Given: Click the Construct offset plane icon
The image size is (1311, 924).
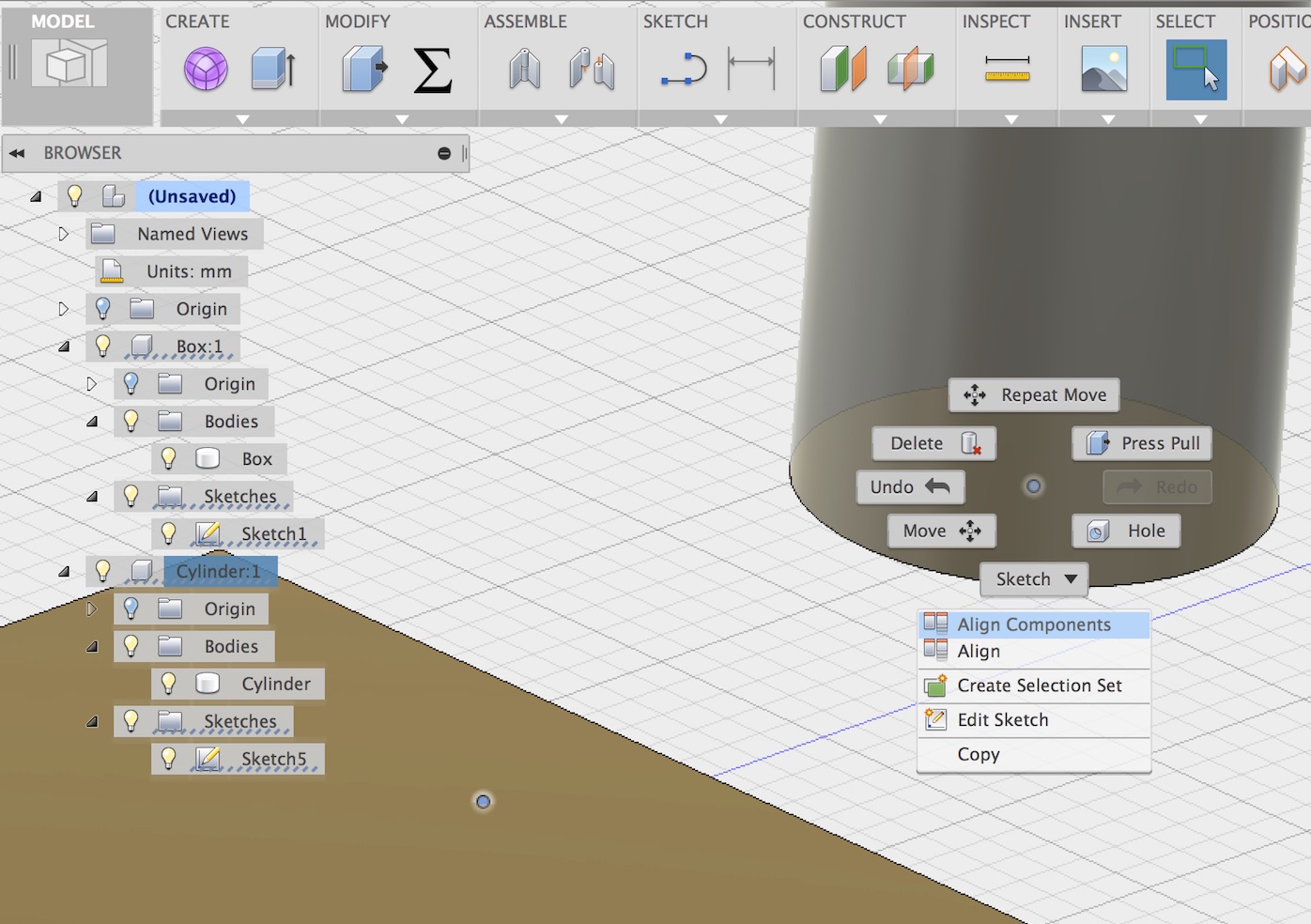Looking at the screenshot, I should point(842,69).
